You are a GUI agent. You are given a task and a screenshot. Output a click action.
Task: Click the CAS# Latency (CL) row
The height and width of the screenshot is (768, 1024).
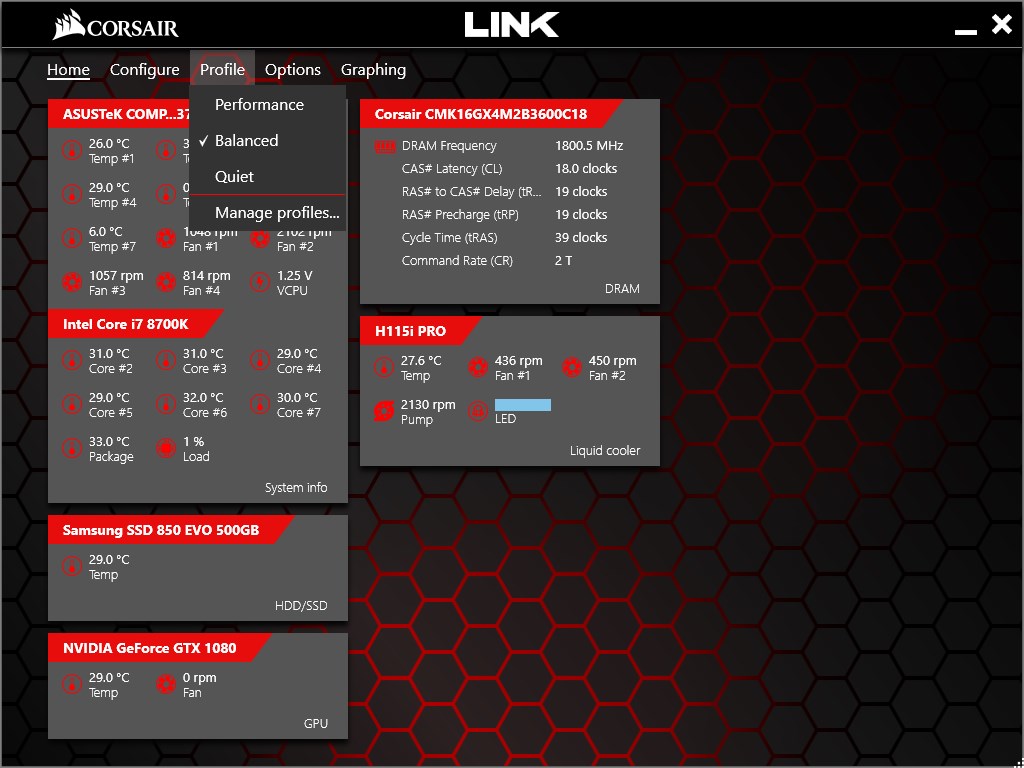click(509, 168)
